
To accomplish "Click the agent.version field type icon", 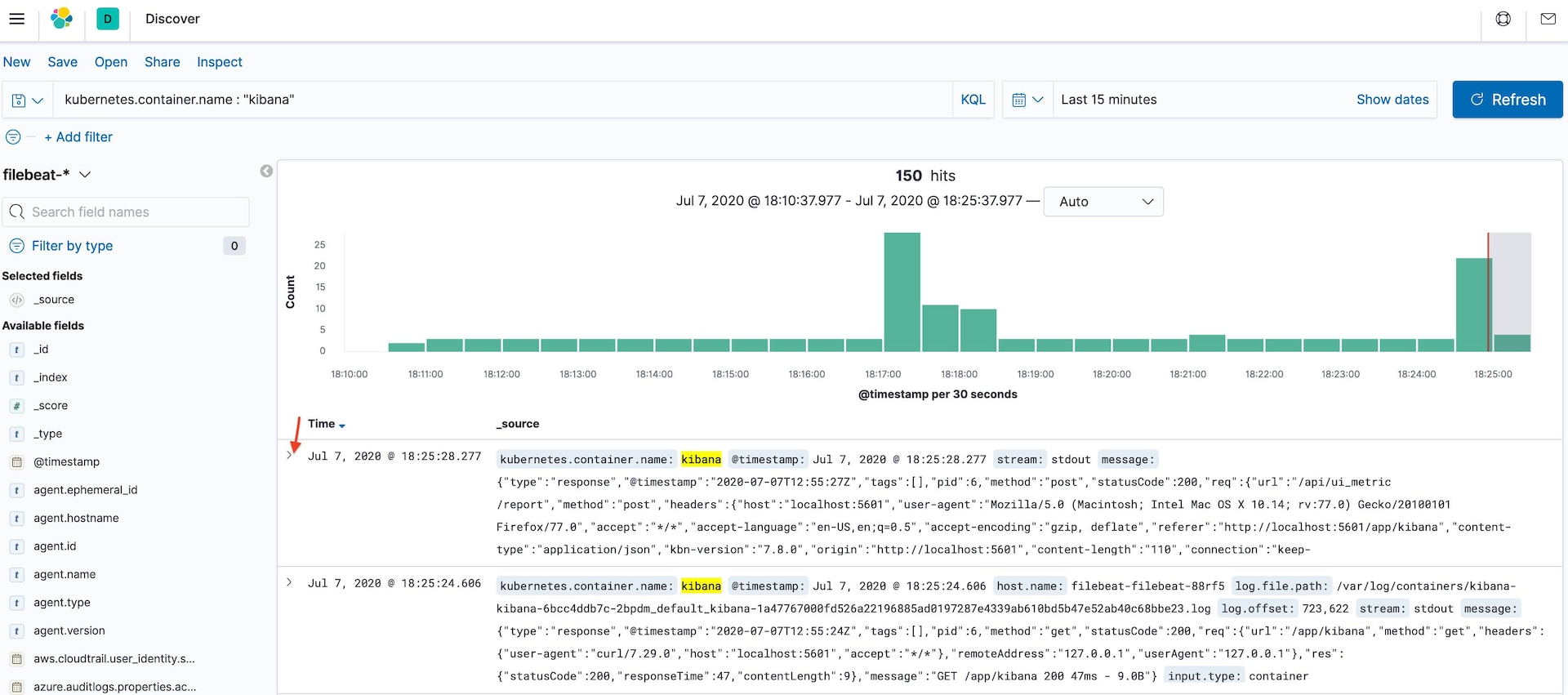I will [x=16, y=631].
